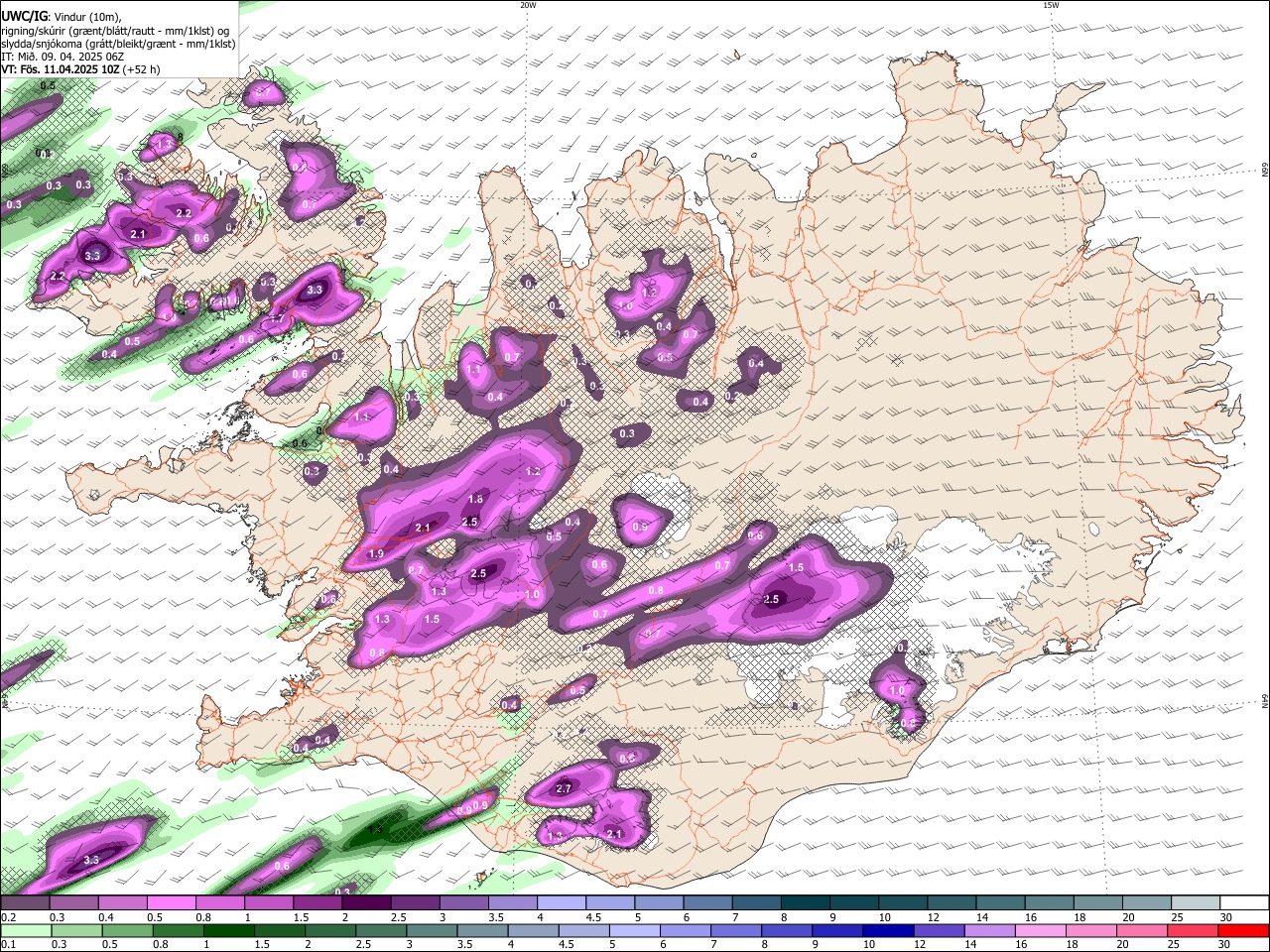Select the 'rigning/skúrir' legend description line

click(115, 30)
